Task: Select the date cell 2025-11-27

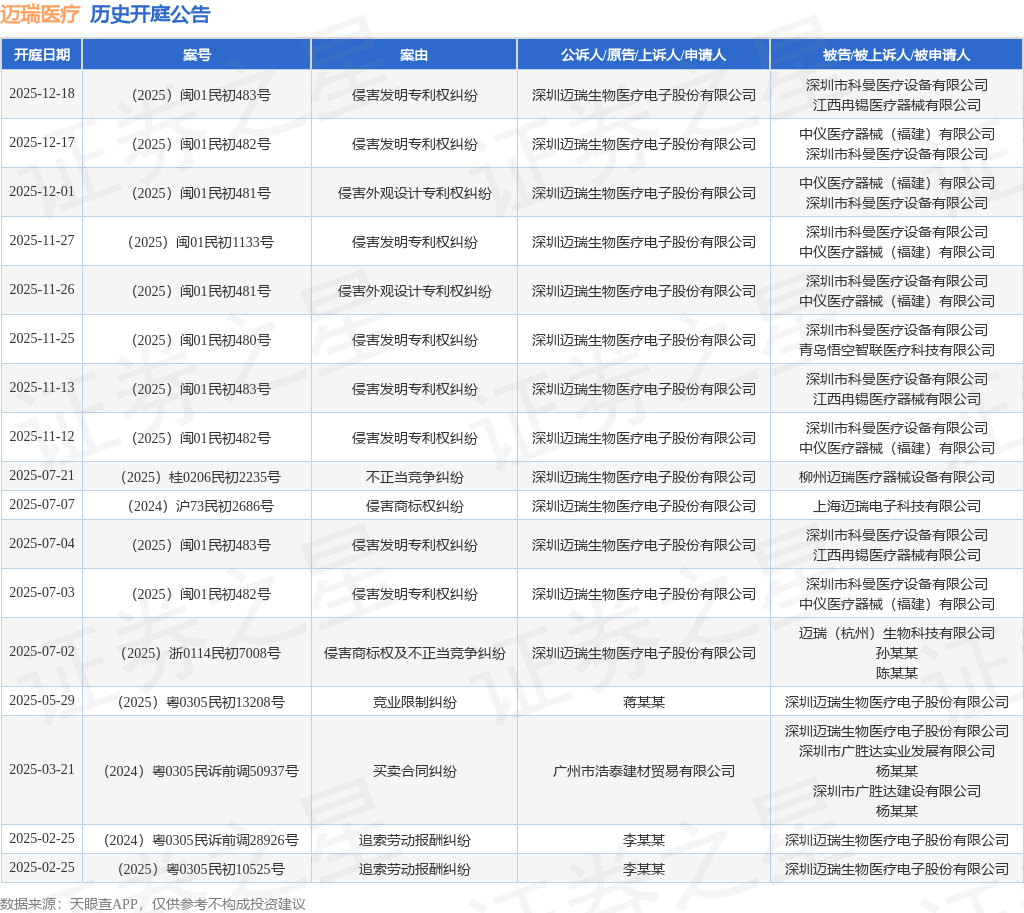Action: click(x=42, y=240)
